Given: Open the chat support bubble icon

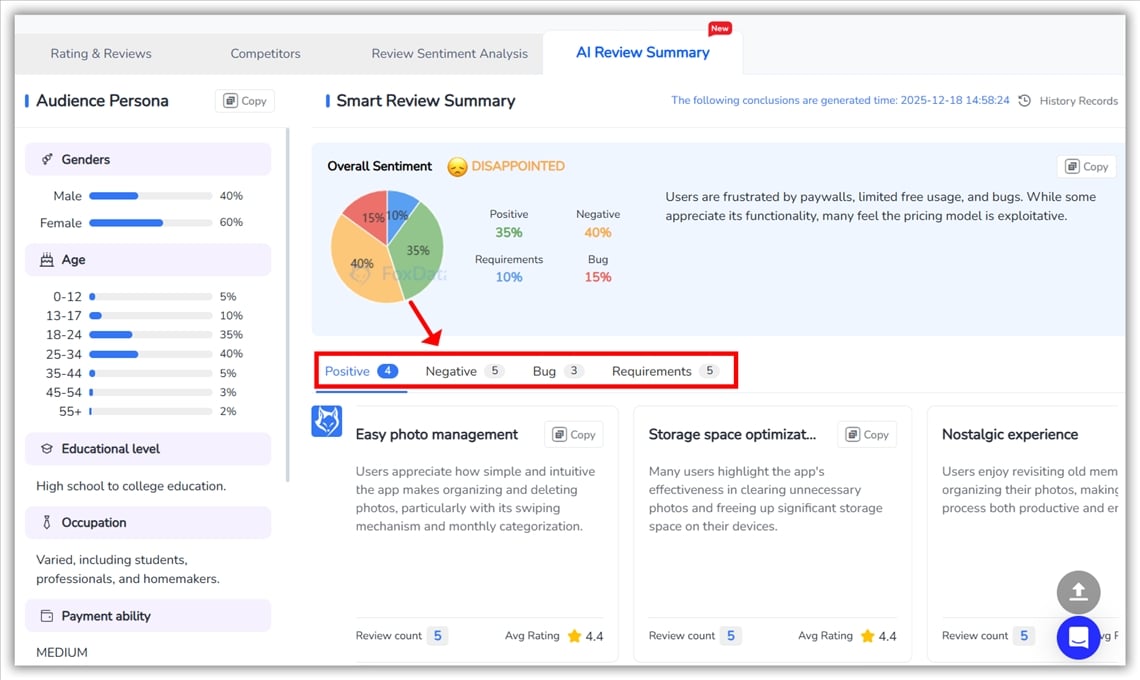Looking at the screenshot, I should [x=1078, y=637].
